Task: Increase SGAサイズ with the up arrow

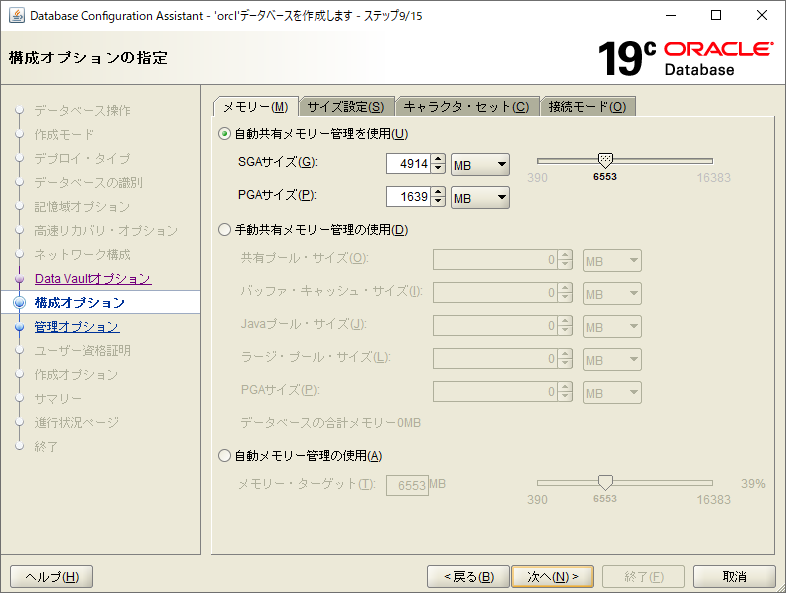Action: tap(438, 158)
